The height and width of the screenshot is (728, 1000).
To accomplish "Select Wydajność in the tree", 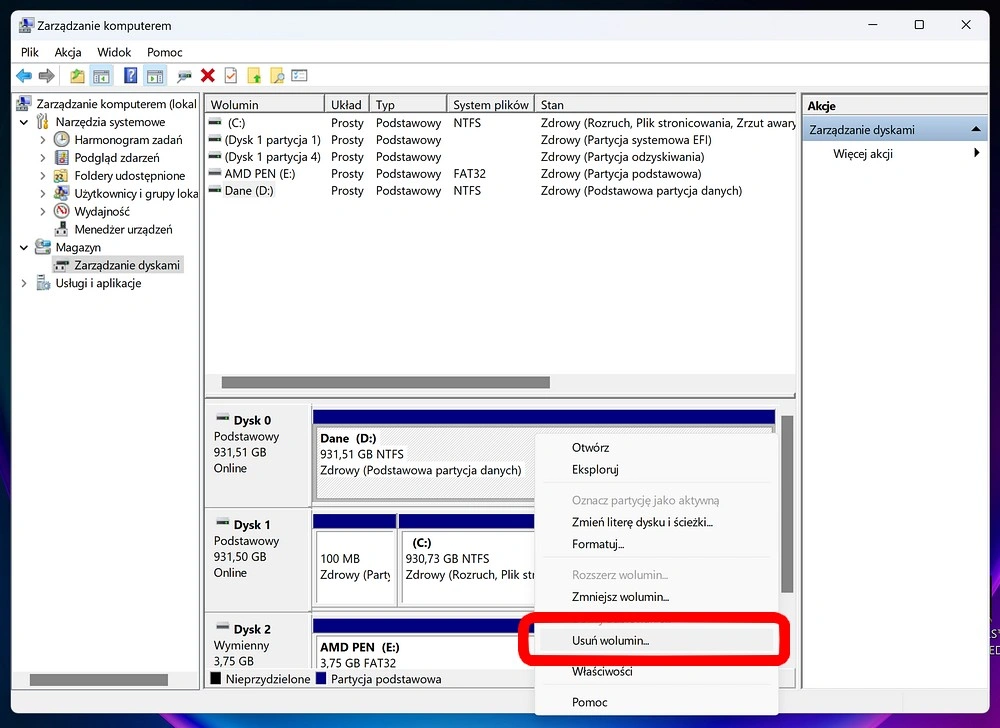I will point(102,211).
